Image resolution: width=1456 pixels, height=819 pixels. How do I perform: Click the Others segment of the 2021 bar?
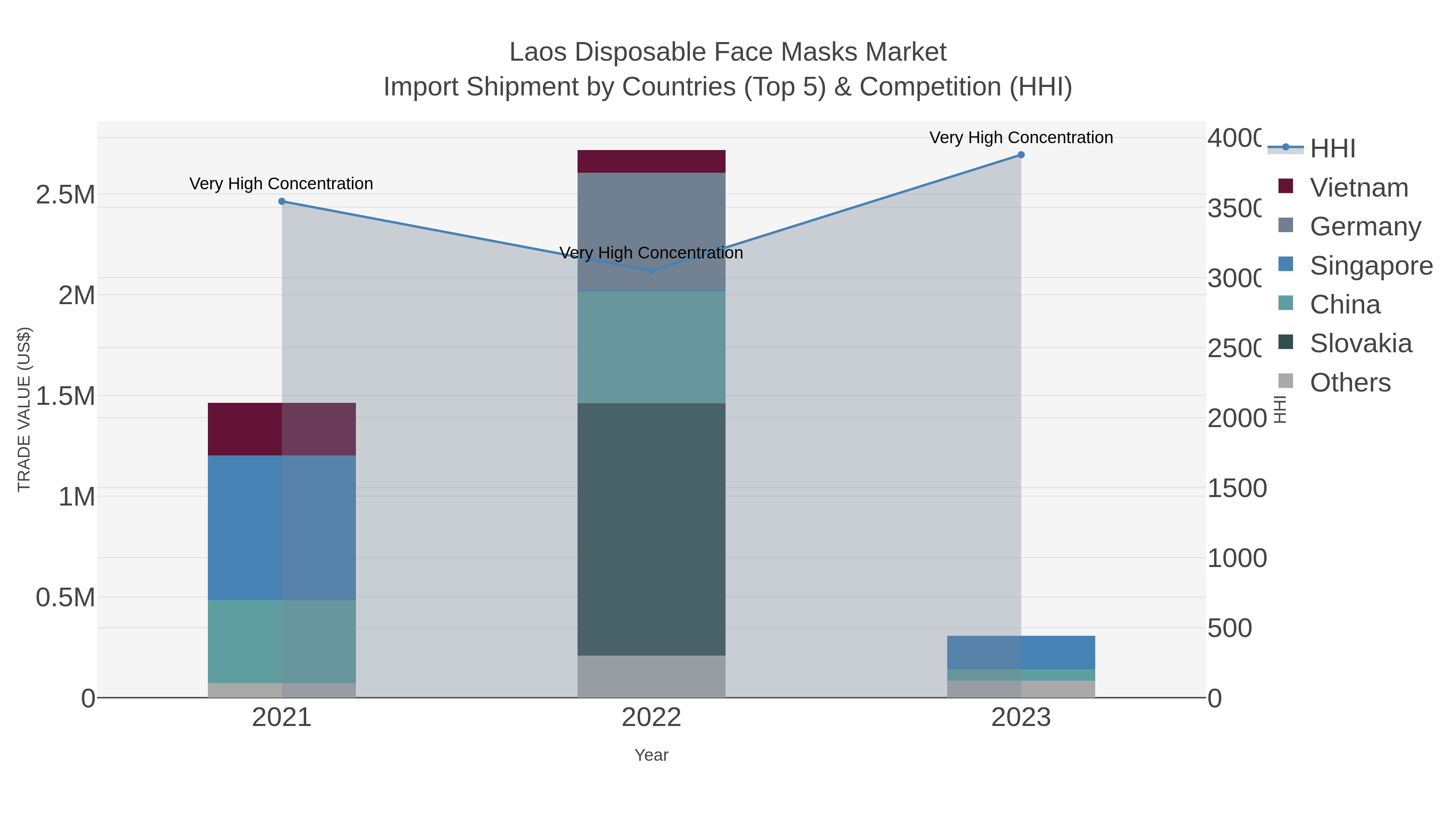(282, 690)
